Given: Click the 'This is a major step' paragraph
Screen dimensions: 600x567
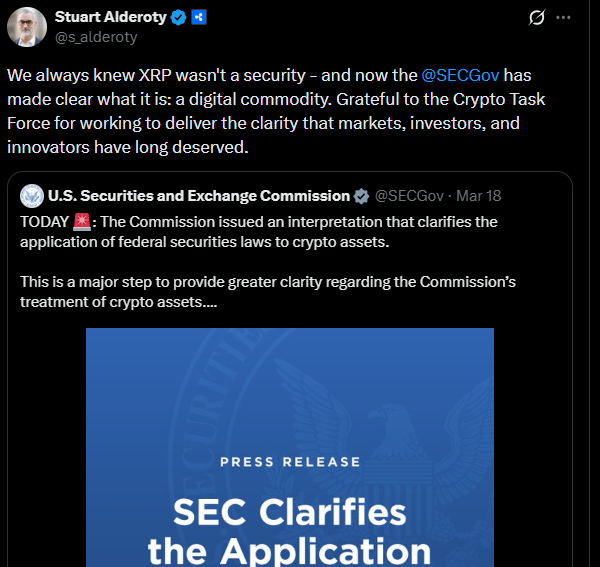Looking at the screenshot, I should click(x=268, y=292).
